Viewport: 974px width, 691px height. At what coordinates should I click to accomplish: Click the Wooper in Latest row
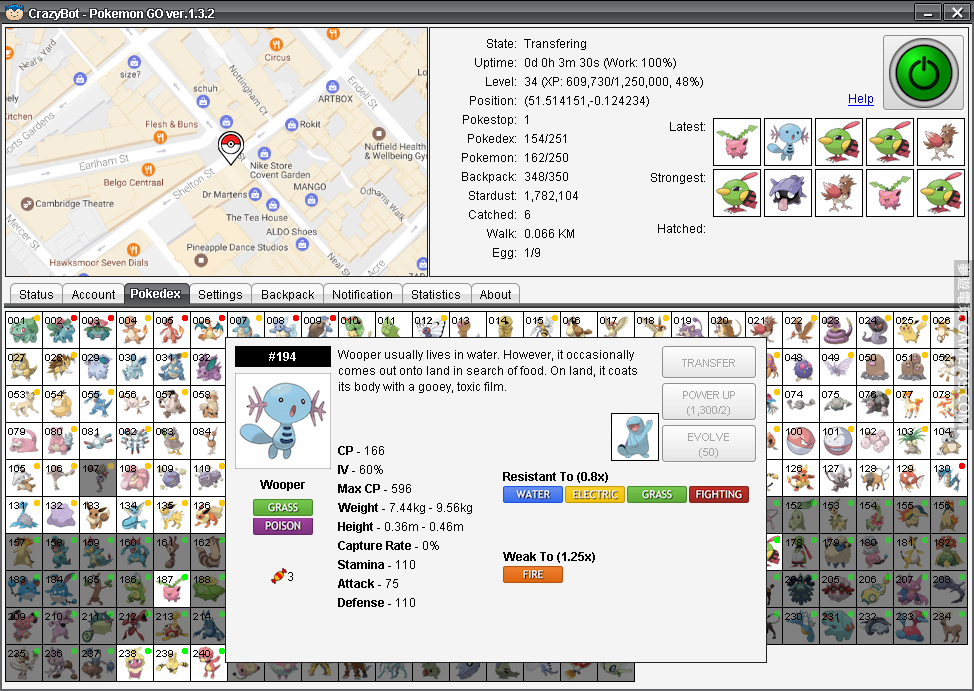pos(788,142)
